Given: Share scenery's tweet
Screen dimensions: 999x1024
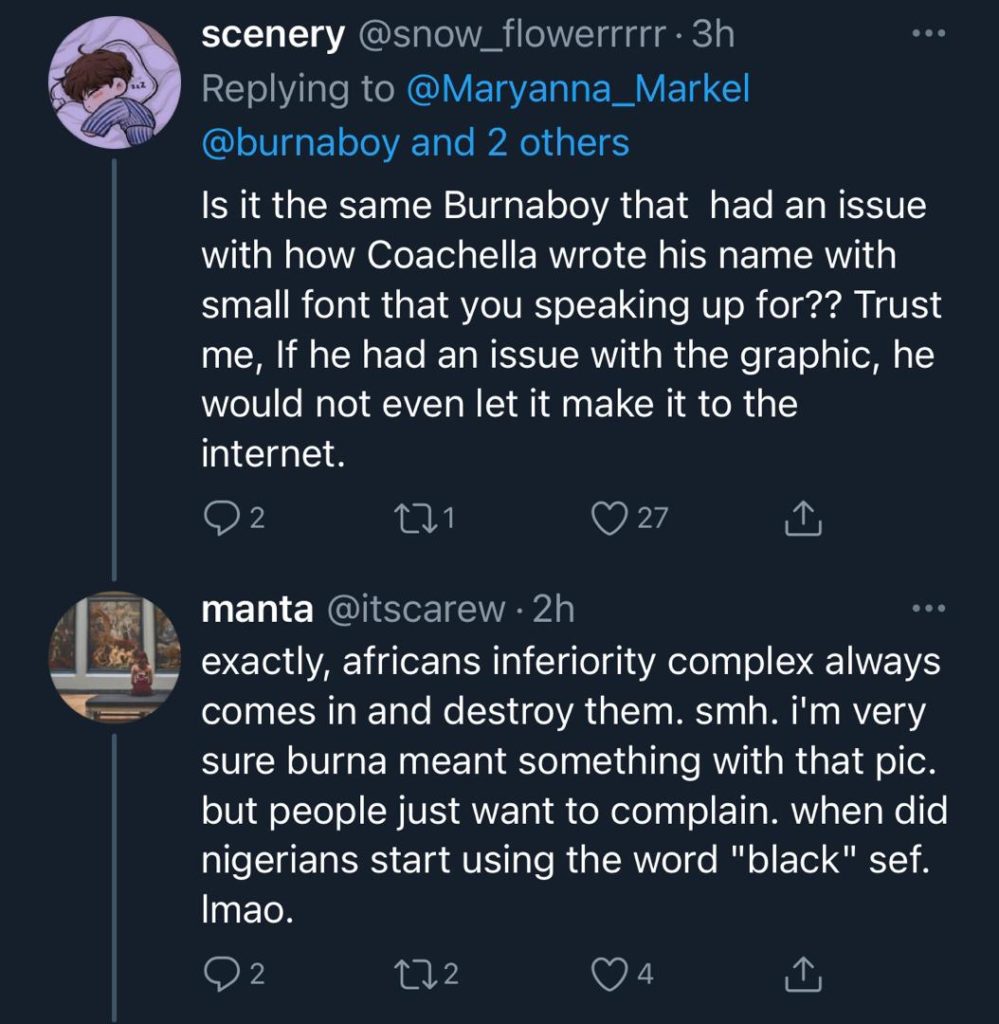Looking at the screenshot, I should [802, 519].
